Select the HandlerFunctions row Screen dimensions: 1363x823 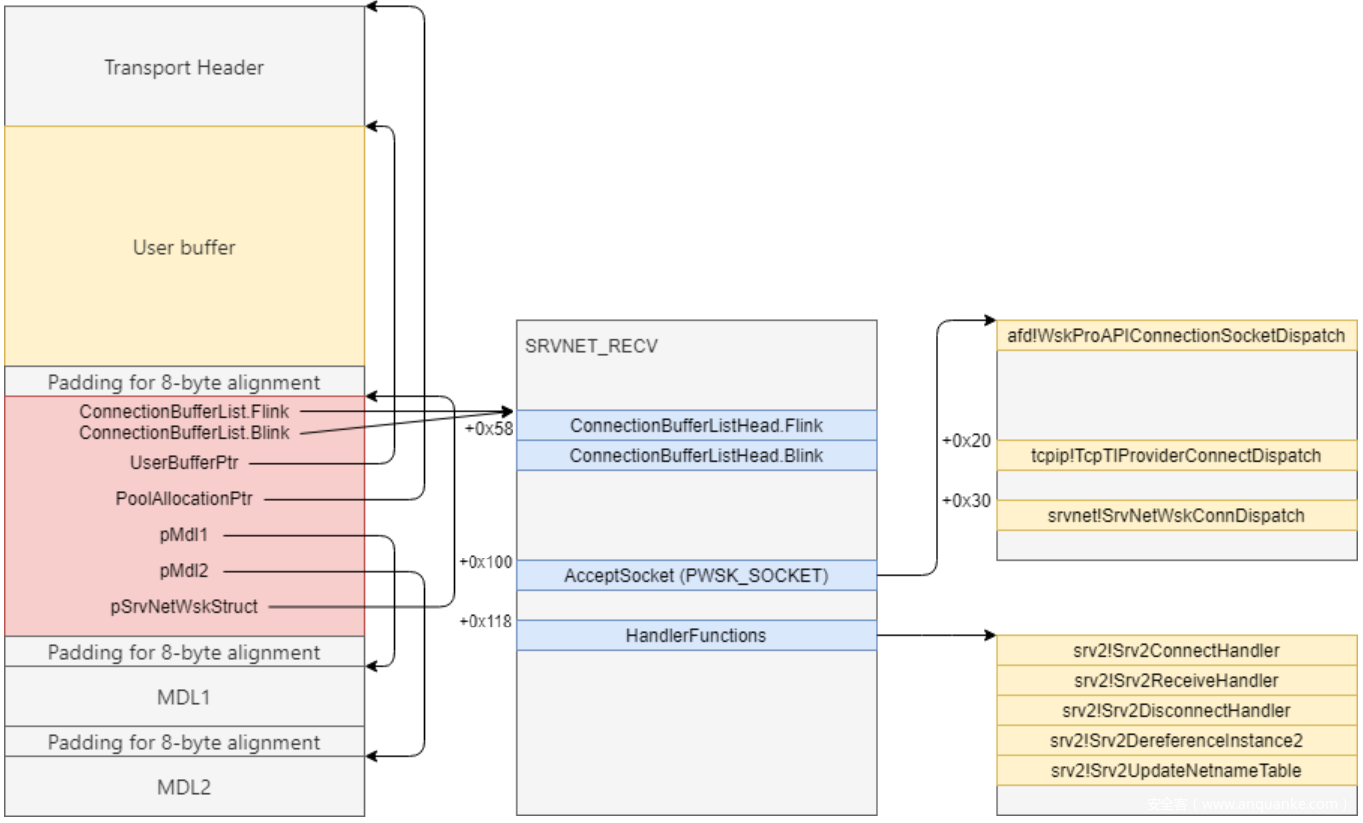(x=696, y=635)
